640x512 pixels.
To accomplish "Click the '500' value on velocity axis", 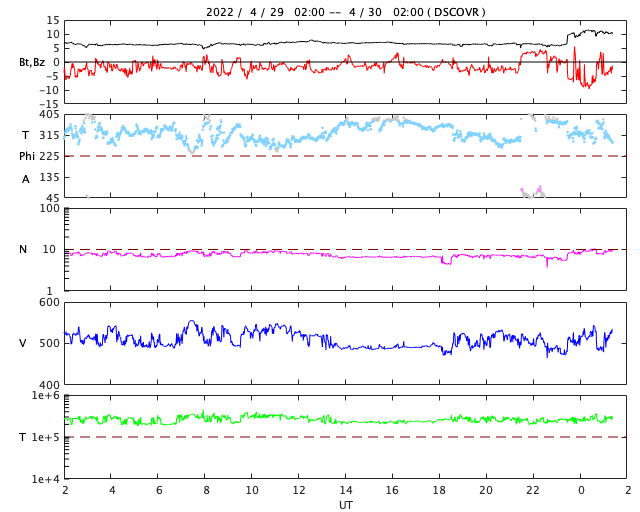I will (49, 343).
